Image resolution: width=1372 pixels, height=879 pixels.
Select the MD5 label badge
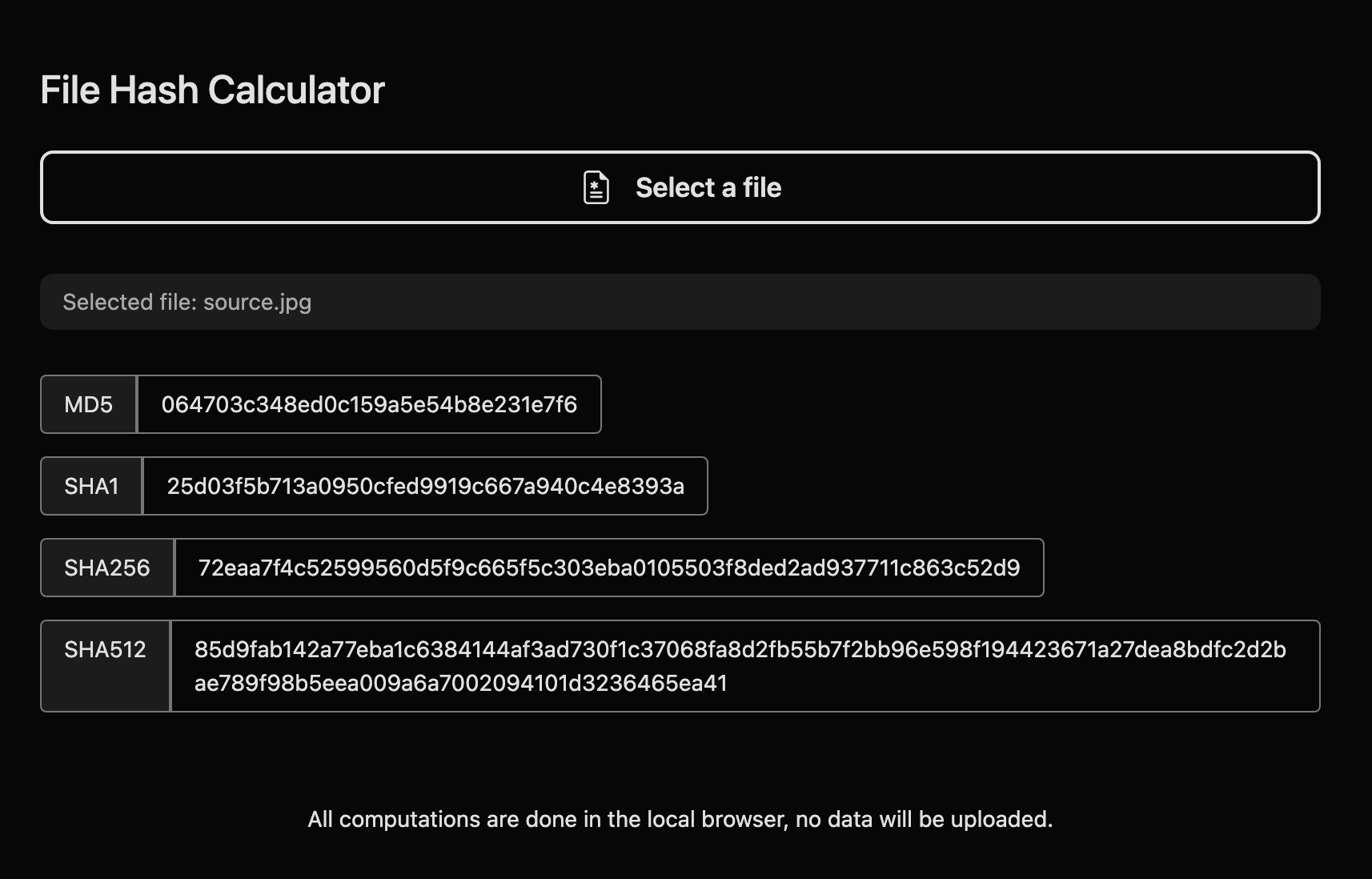tap(88, 404)
